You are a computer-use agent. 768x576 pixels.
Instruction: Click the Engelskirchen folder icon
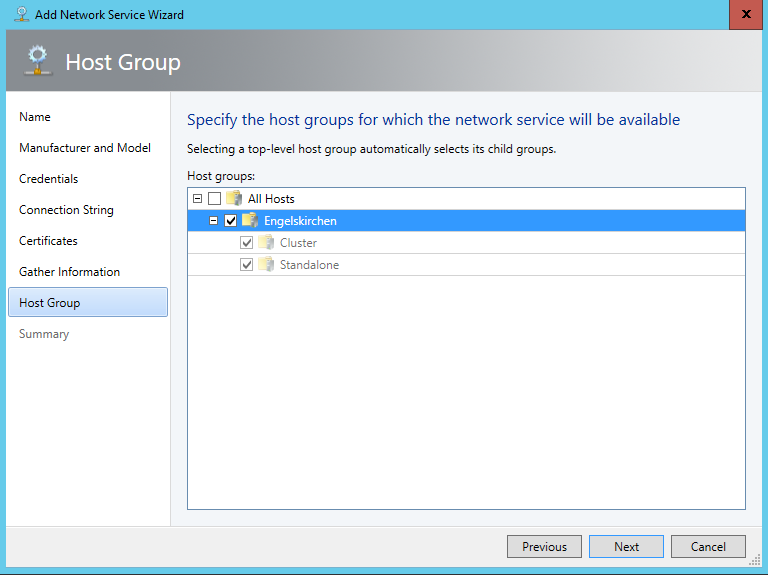pos(250,221)
